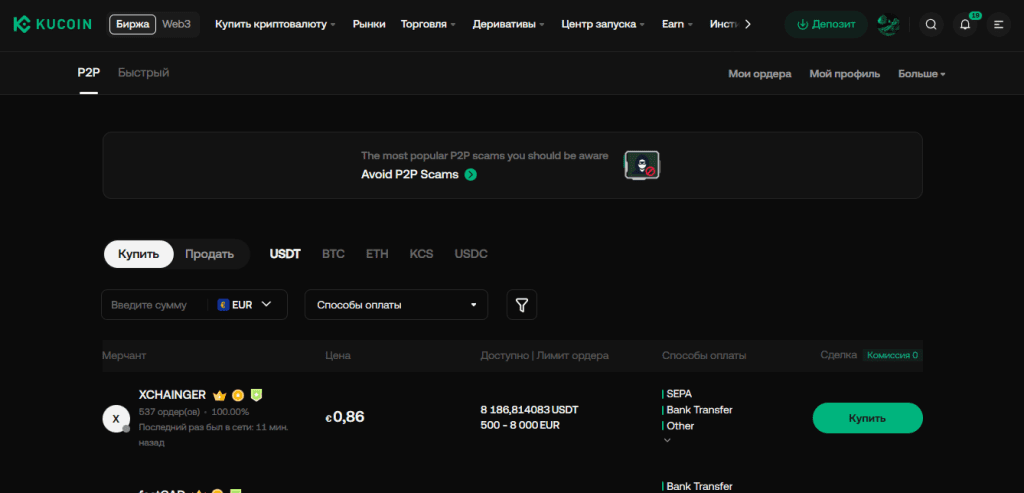Open XCHAINGER merchant name
Image resolution: width=1024 pixels, height=493 pixels.
172,395
